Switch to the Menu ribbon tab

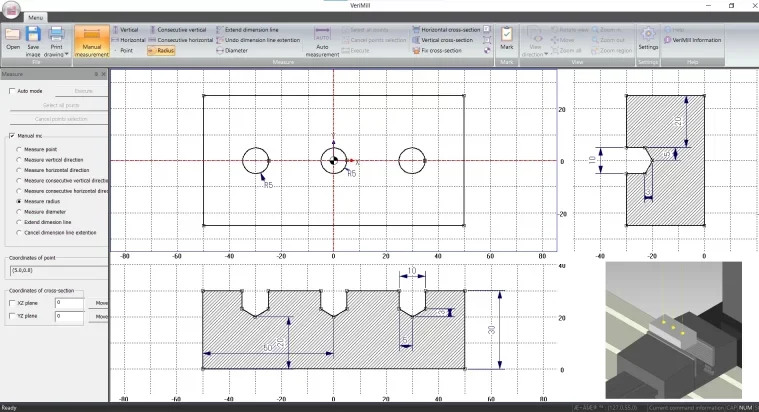tap(35, 18)
